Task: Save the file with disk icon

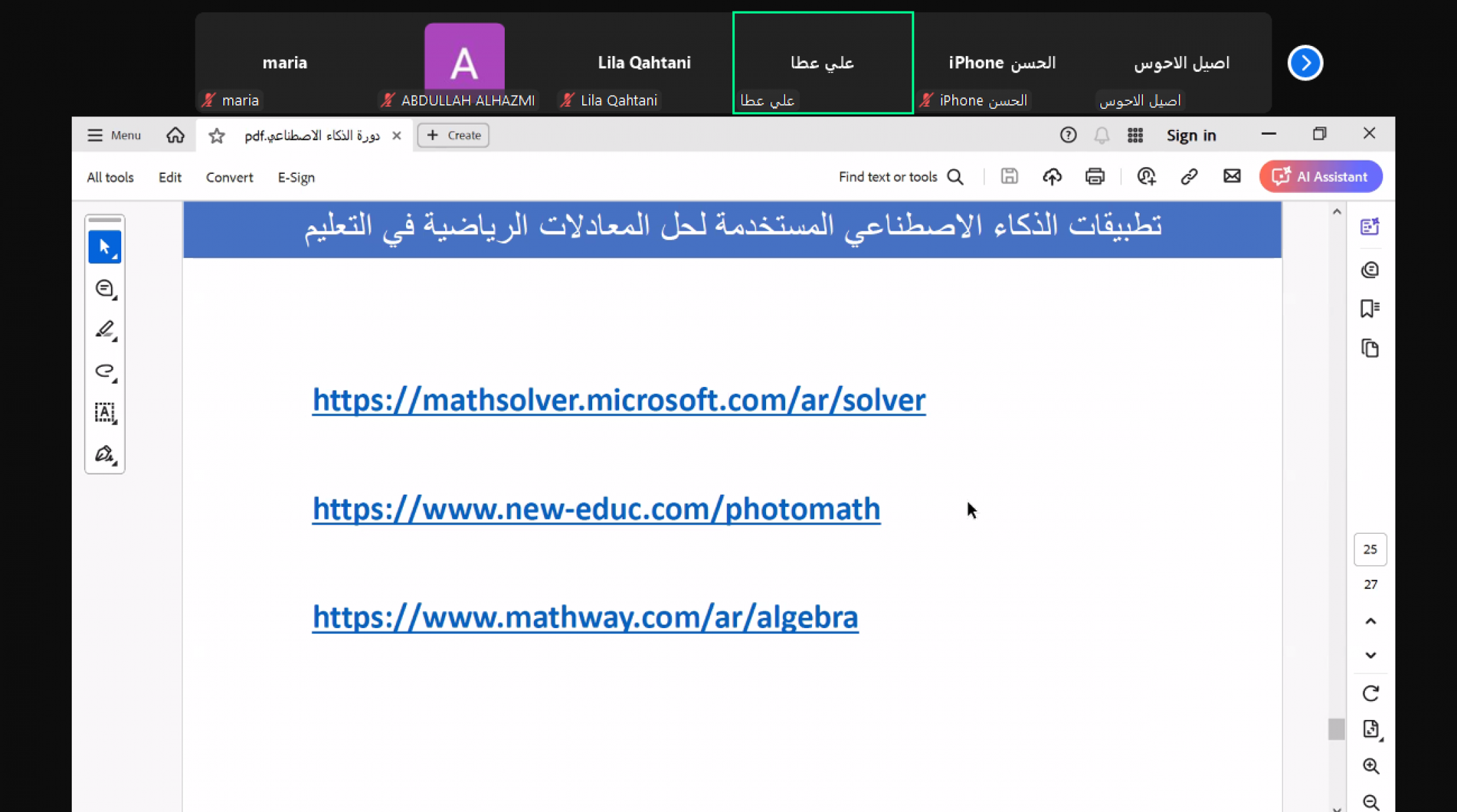Action: click(1009, 177)
